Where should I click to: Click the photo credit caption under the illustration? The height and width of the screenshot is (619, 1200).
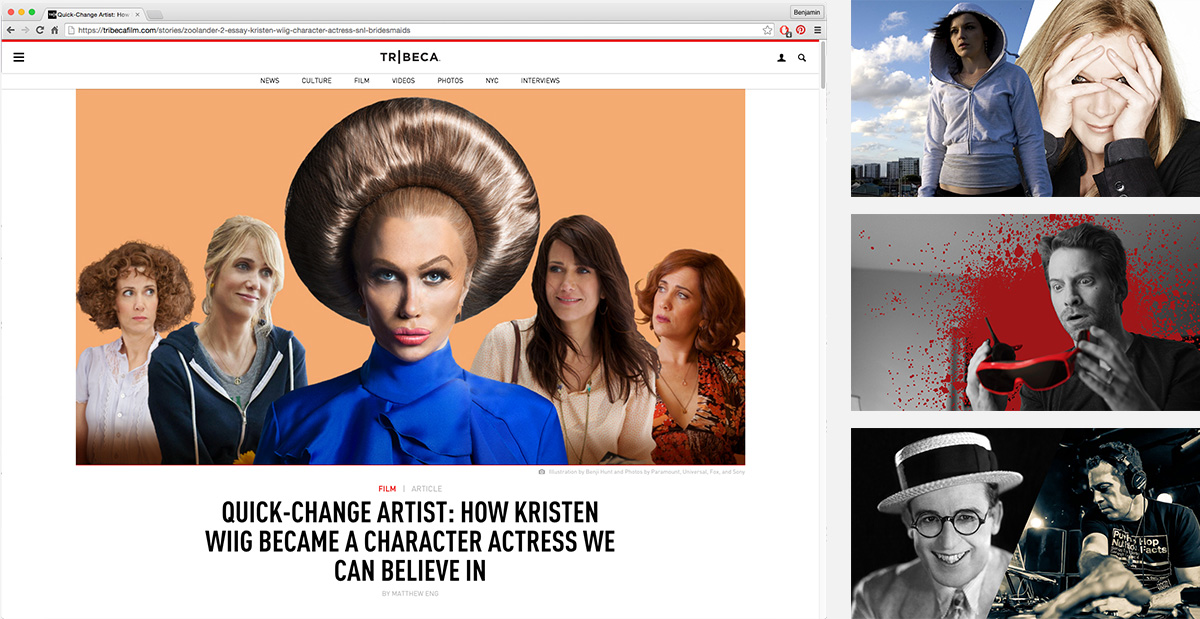click(645, 471)
